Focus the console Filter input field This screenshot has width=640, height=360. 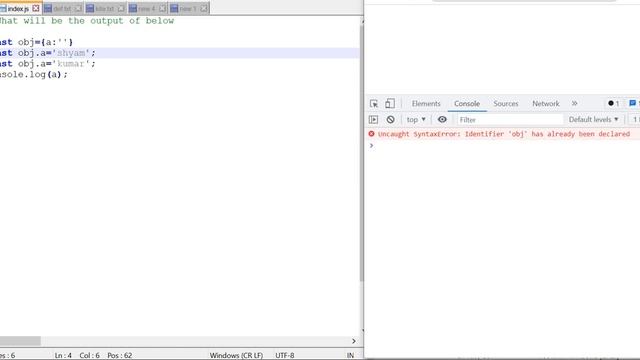[509, 120]
